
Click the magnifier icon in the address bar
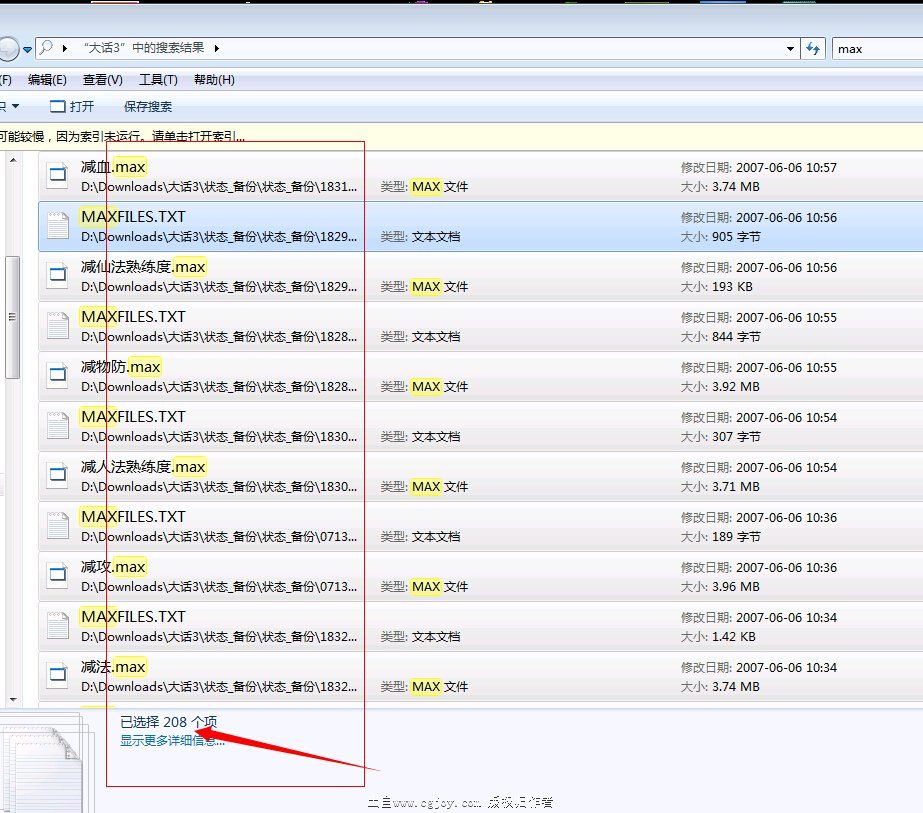(46, 48)
